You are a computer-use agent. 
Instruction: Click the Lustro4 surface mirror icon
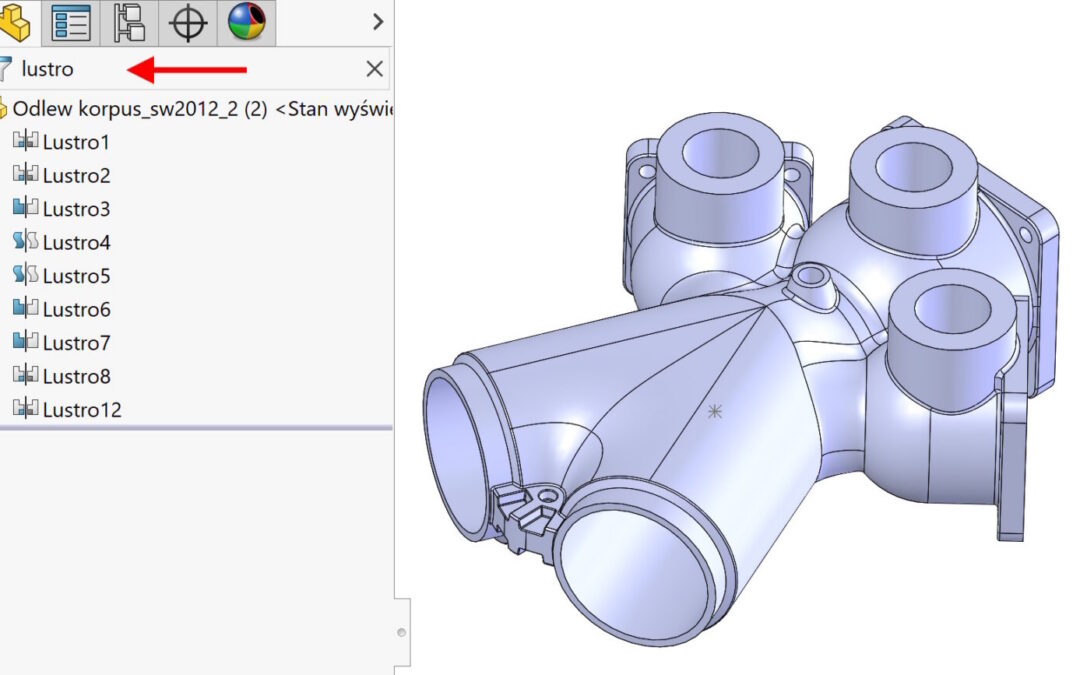[25, 242]
